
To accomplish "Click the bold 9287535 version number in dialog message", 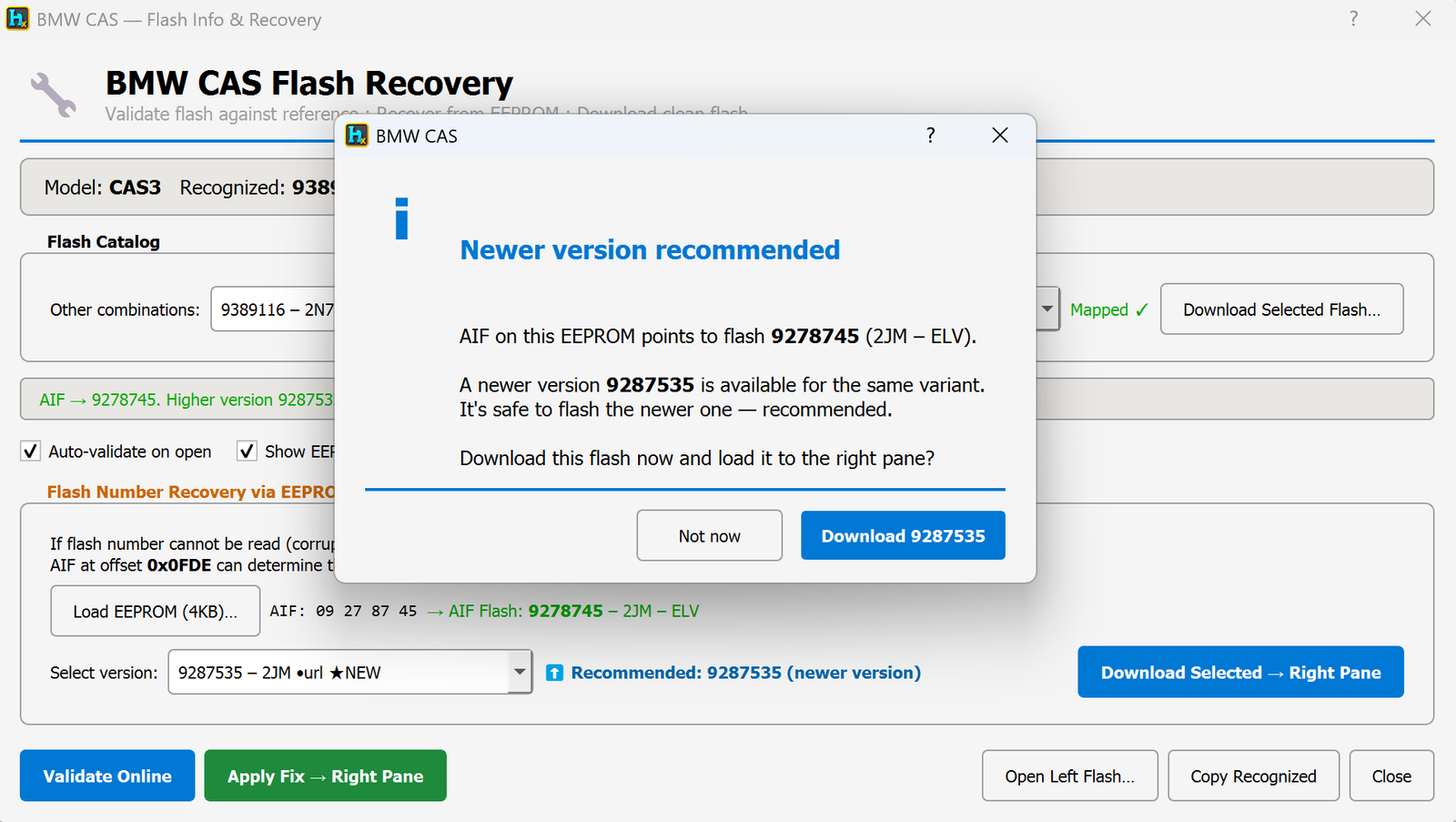I will (x=650, y=385).
